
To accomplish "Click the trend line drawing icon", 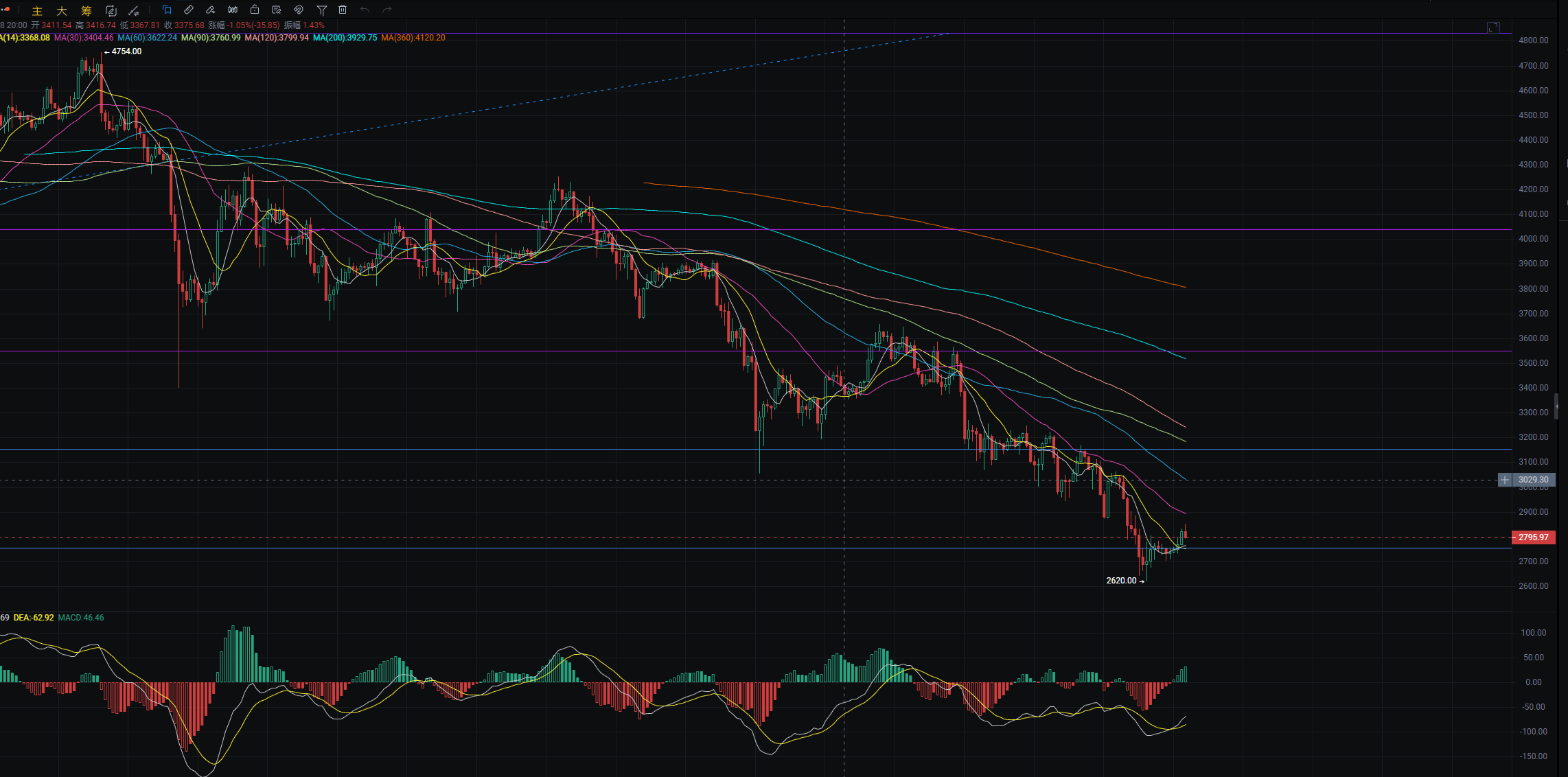I will pyautogui.click(x=134, y=10).
